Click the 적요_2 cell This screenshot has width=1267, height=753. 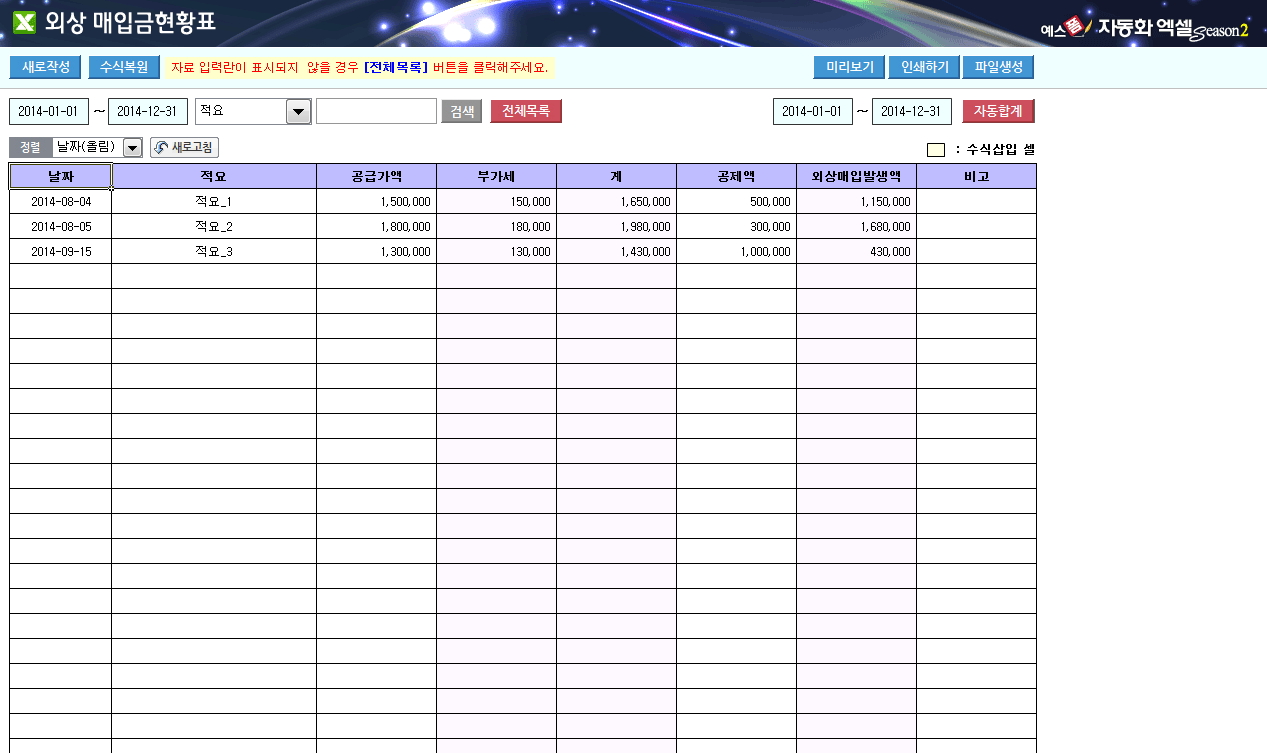214,226
